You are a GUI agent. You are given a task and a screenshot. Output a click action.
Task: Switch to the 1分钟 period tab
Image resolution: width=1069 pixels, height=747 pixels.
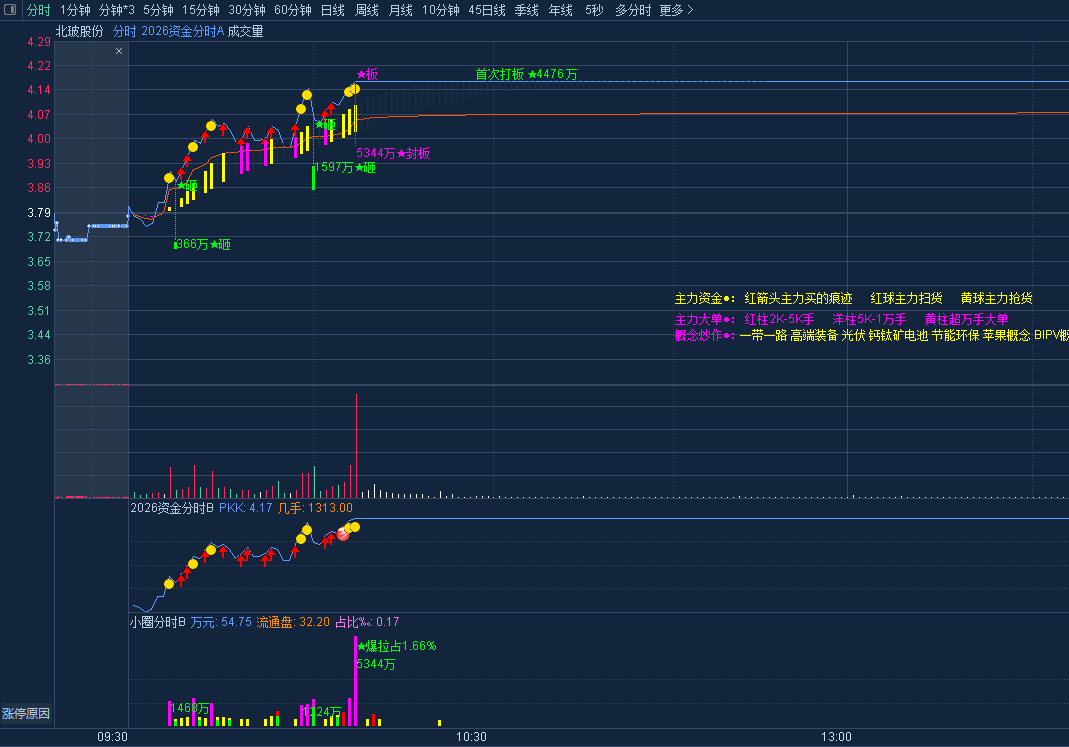[75, 10]
